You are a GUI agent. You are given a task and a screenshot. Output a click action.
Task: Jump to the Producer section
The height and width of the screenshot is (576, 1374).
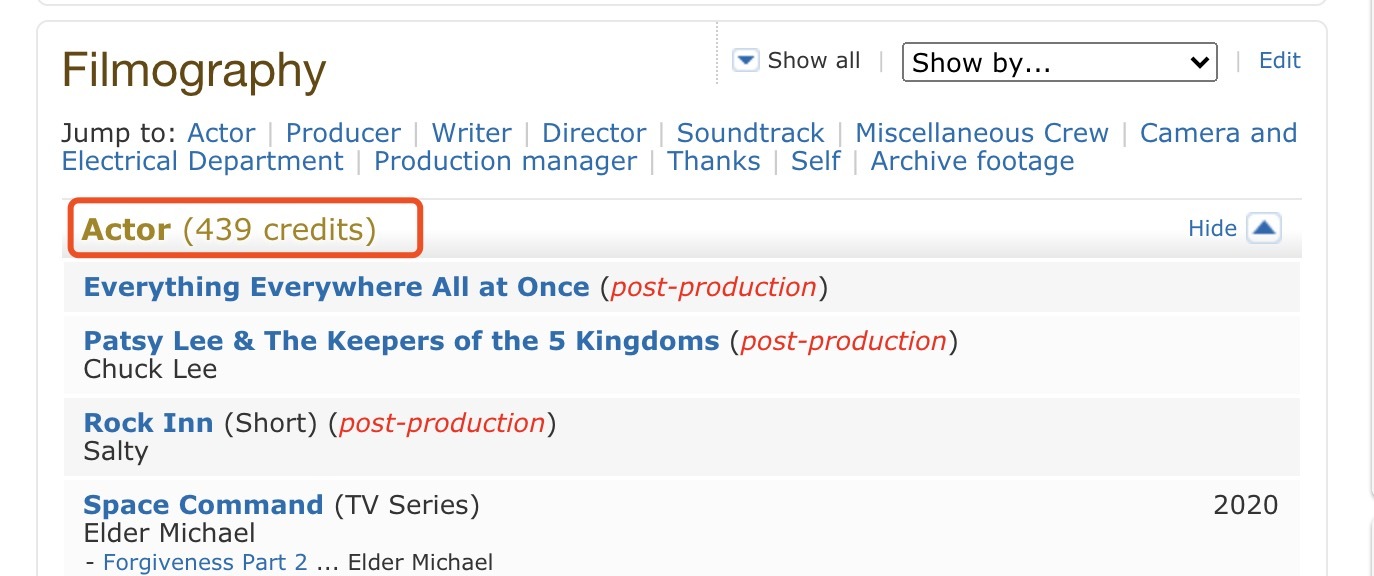click(343, 133)
